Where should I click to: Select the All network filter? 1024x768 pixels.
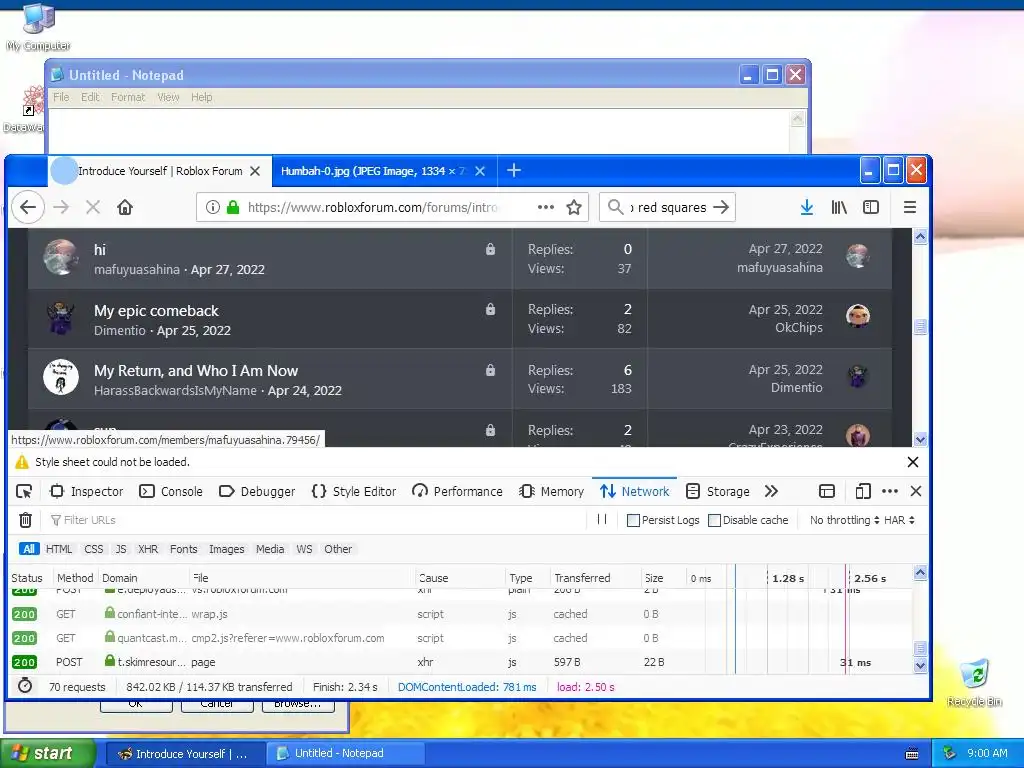pos(29,549)
